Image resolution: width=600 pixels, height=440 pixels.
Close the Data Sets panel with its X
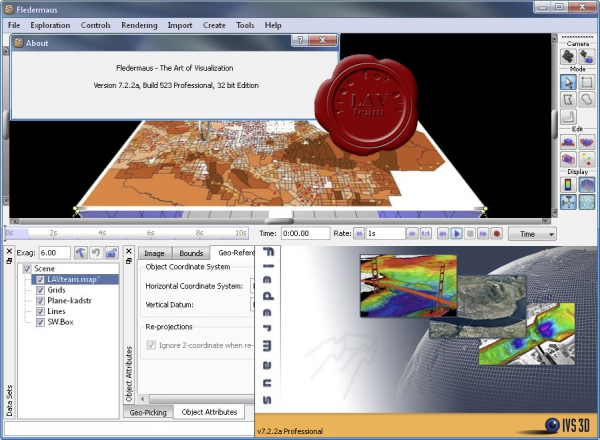tap(9, 251)
